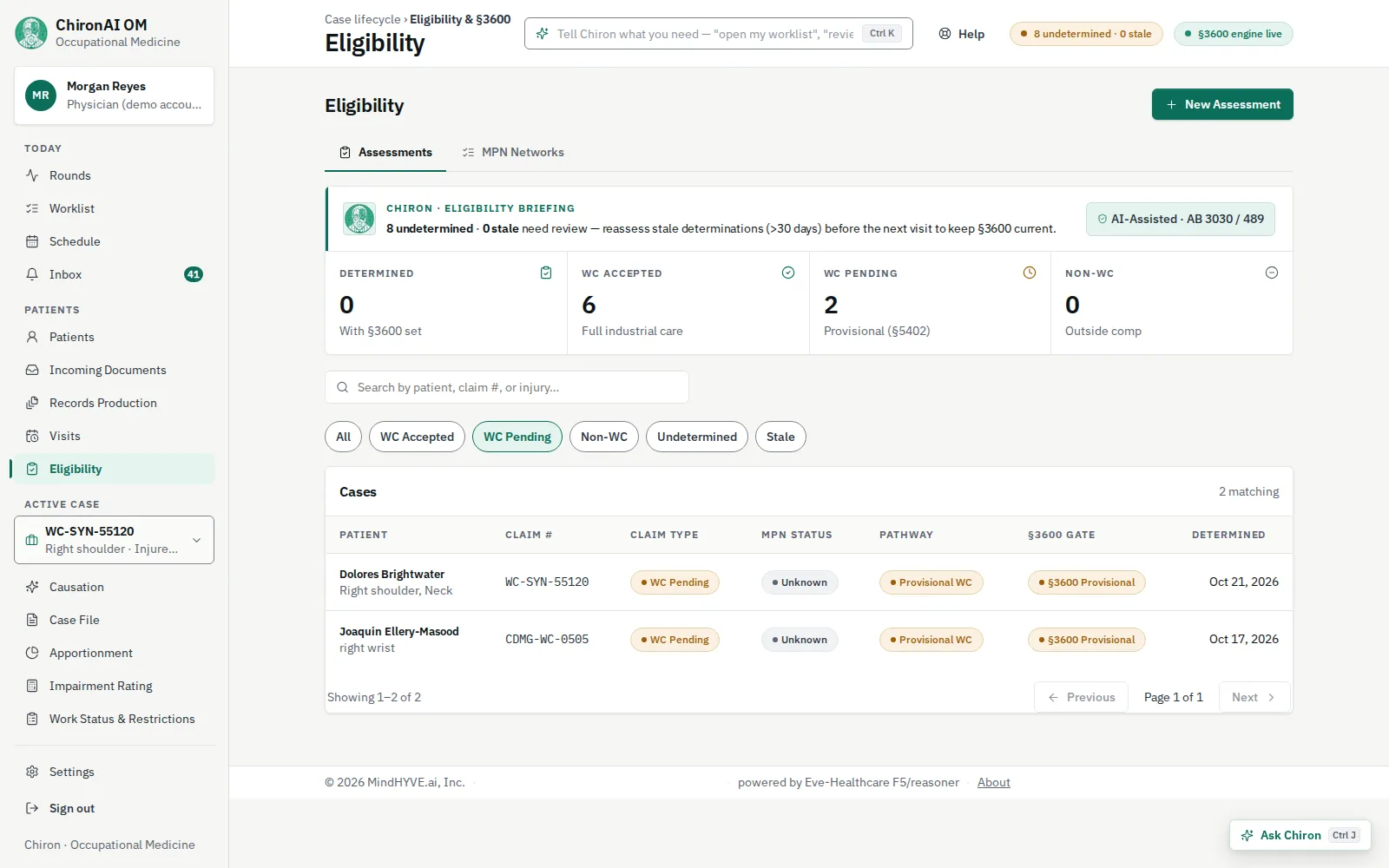The height and width of the screenshot is (868, 1389).
Task: Filter cases by All
Action: pos(344,437)
